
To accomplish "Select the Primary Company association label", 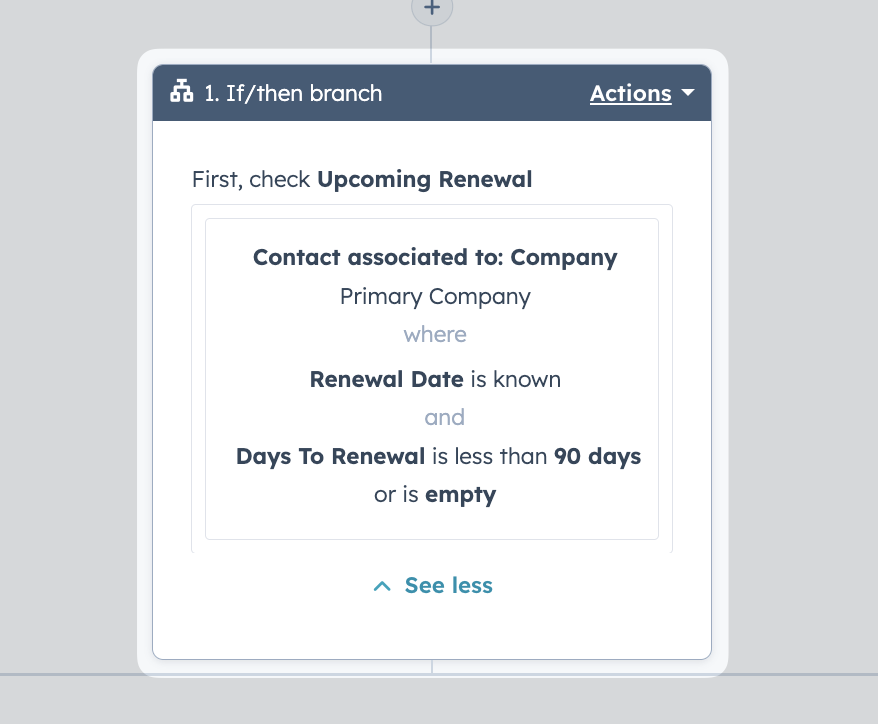I will coord(435,297).
